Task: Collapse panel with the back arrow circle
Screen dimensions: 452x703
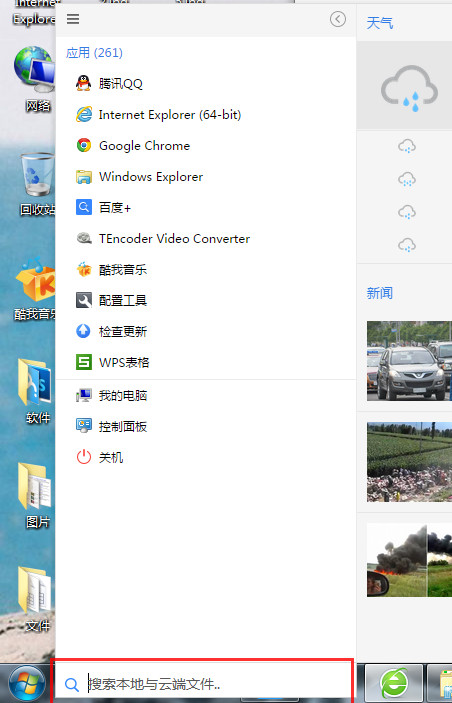Action: click(338, 19)
